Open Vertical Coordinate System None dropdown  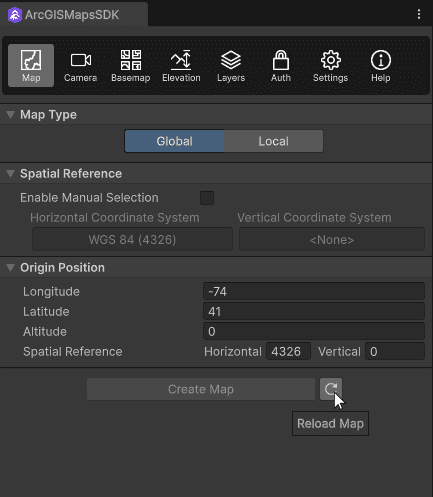point(332,239)
